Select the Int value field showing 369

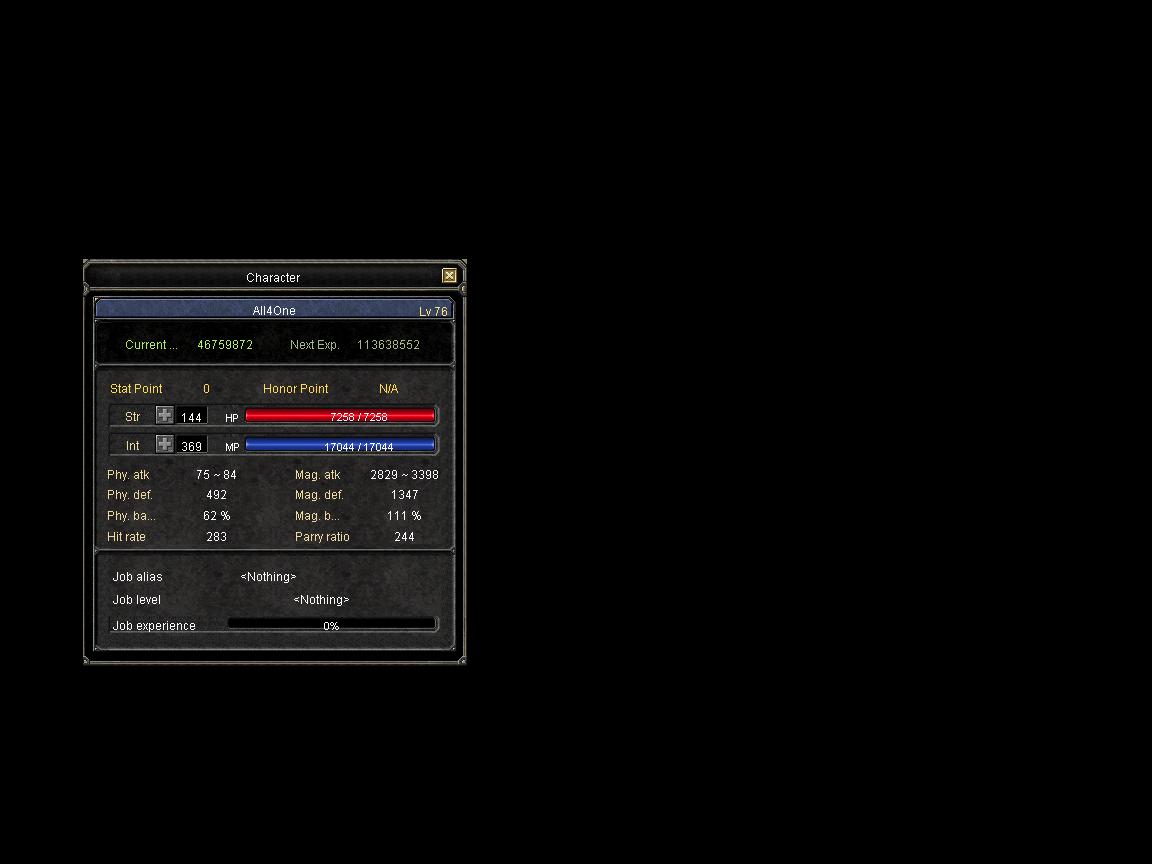[192, 446]
